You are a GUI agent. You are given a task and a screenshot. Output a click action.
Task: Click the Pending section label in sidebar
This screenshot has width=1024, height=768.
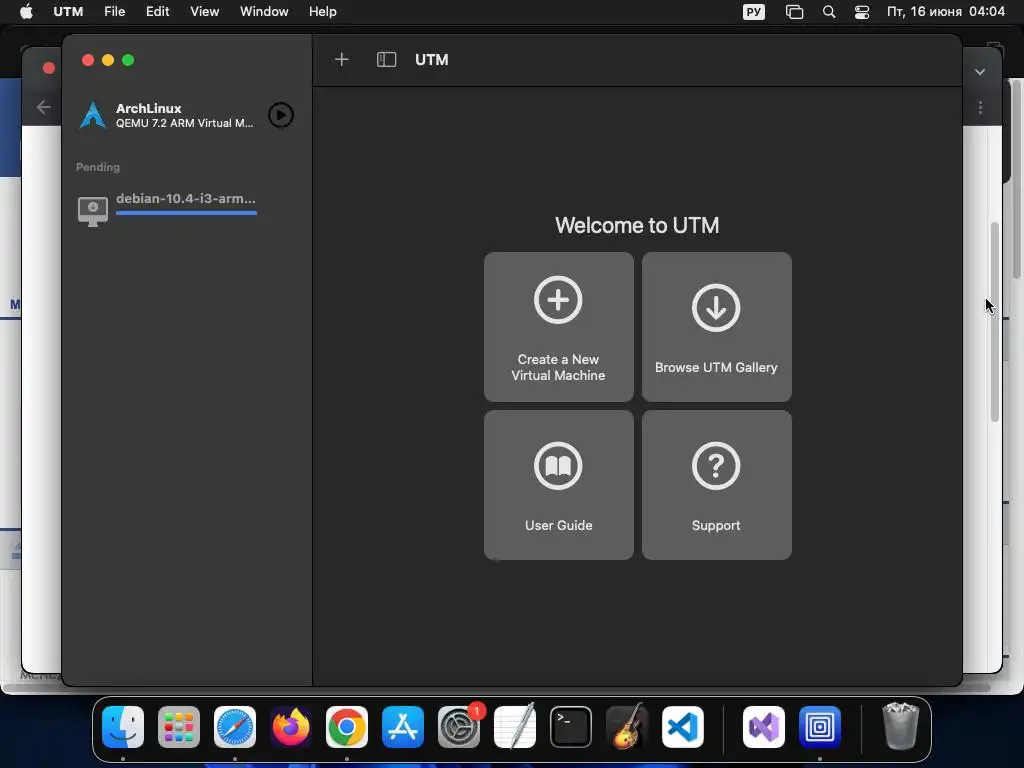coord(98,167)
